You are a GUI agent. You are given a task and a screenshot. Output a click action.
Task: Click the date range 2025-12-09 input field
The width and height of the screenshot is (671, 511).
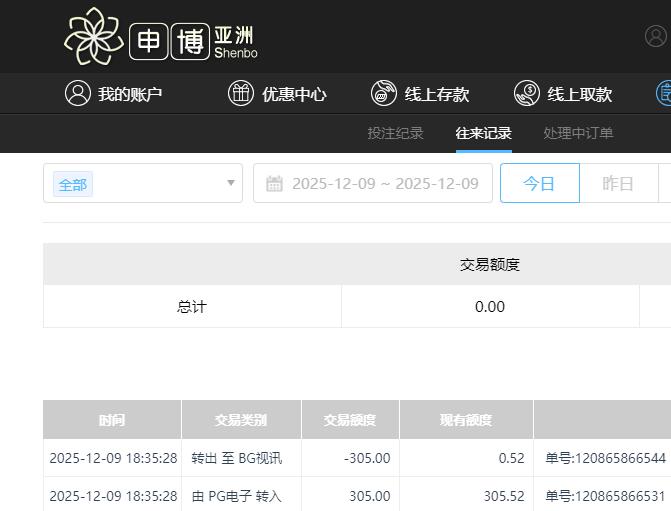tap(385, 184)
